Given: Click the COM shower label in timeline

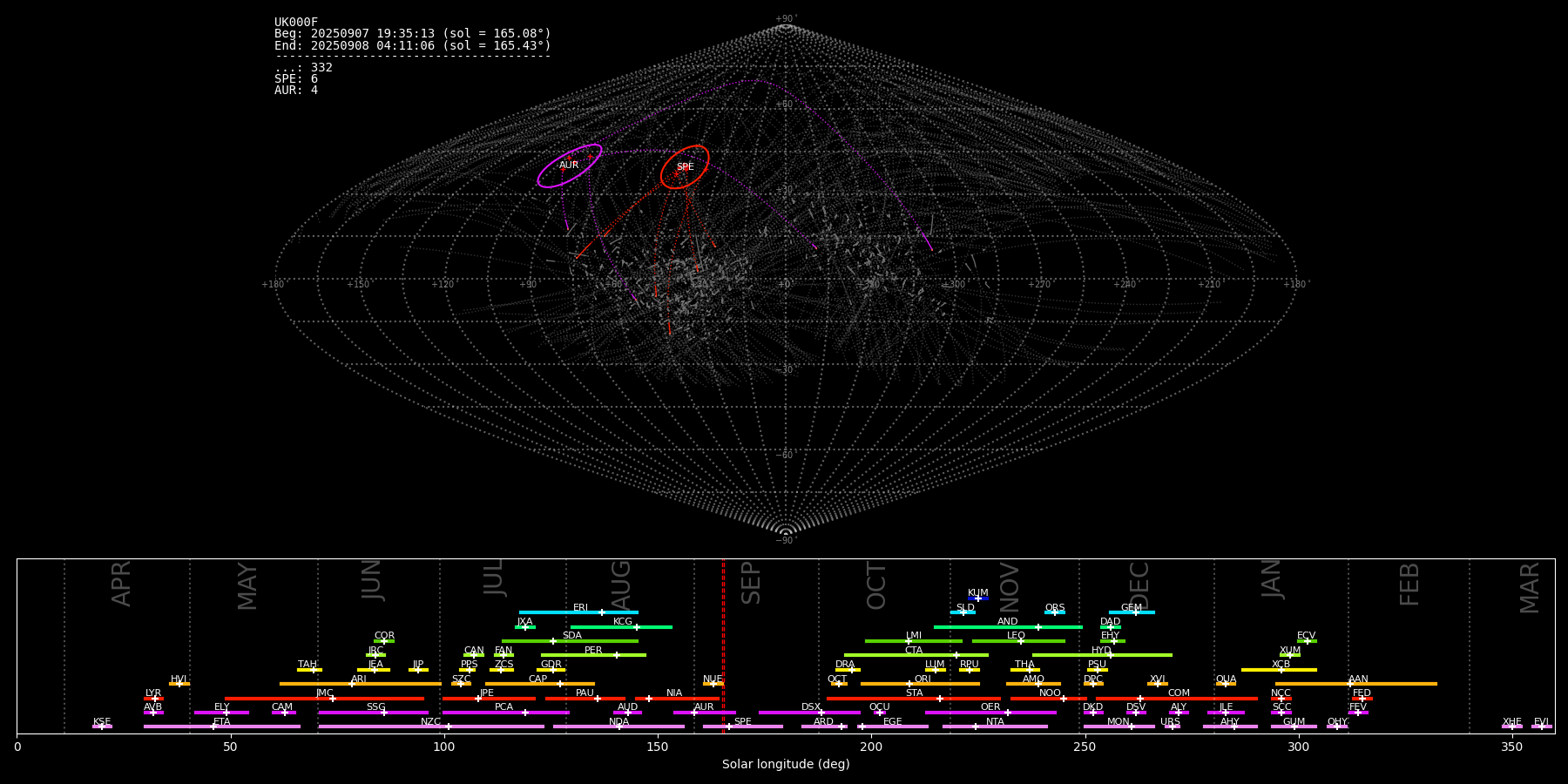Looking at the screenshot, I should [x=1179, y=693].
